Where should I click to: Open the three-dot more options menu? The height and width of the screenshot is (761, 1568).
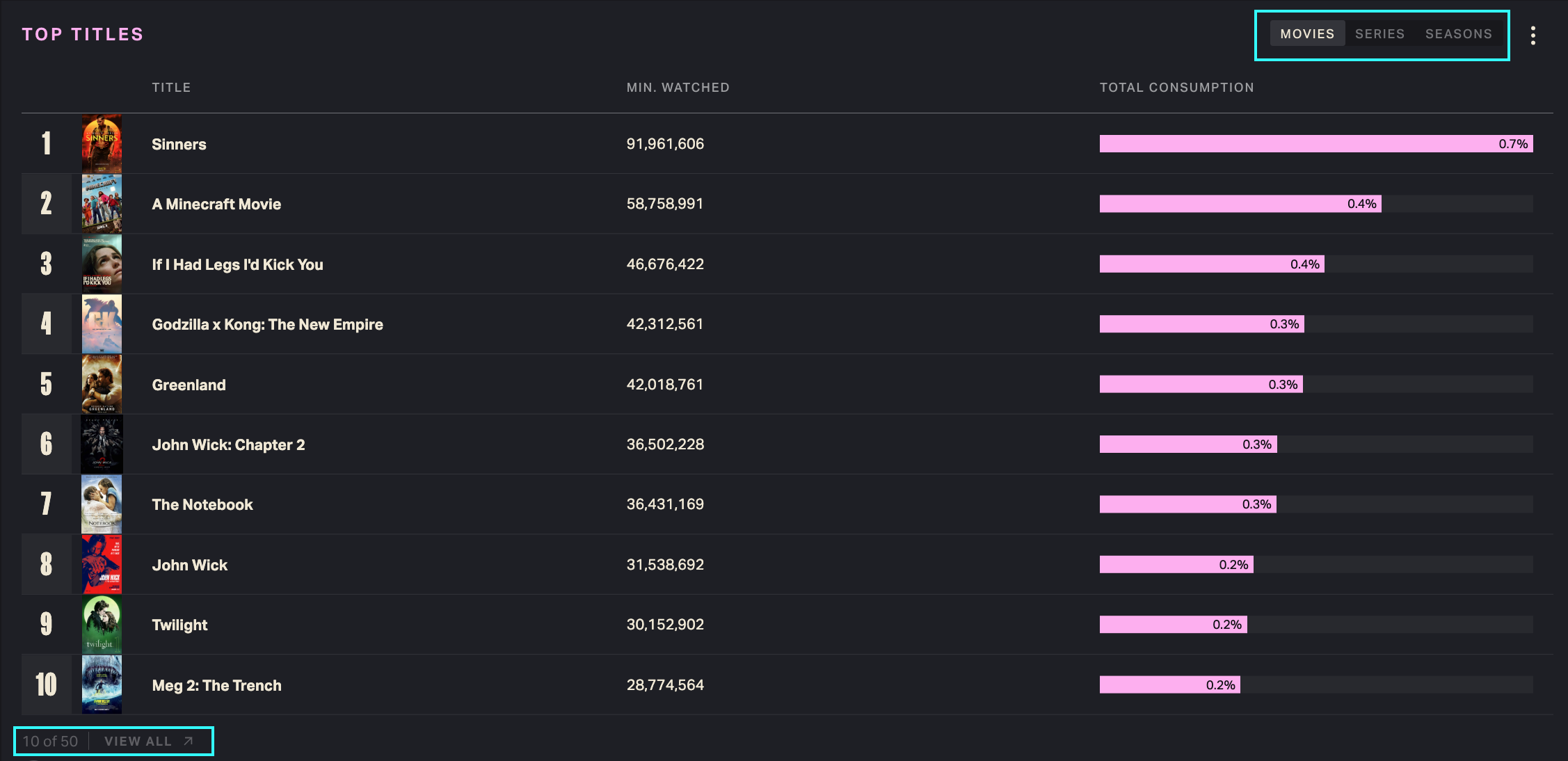pyautogui.click(x=1533, y=35)
